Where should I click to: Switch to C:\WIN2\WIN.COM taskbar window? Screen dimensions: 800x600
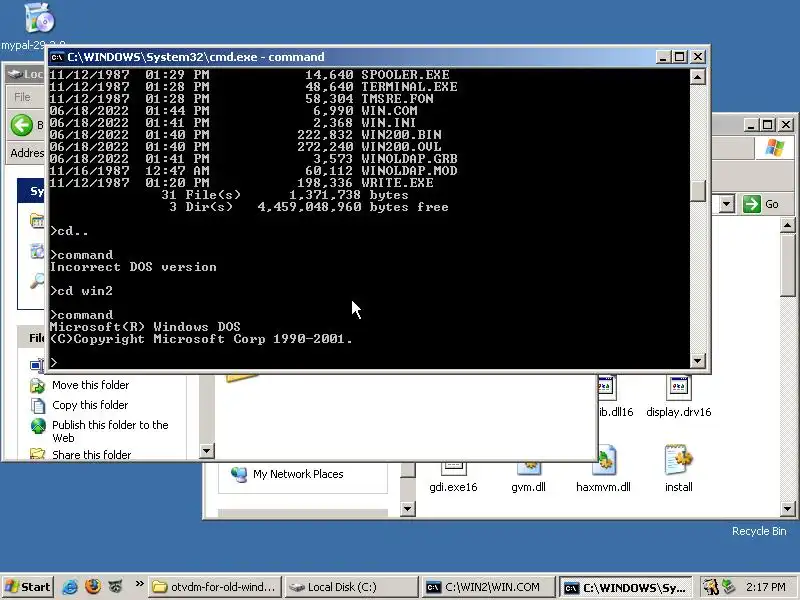[488, 587]
